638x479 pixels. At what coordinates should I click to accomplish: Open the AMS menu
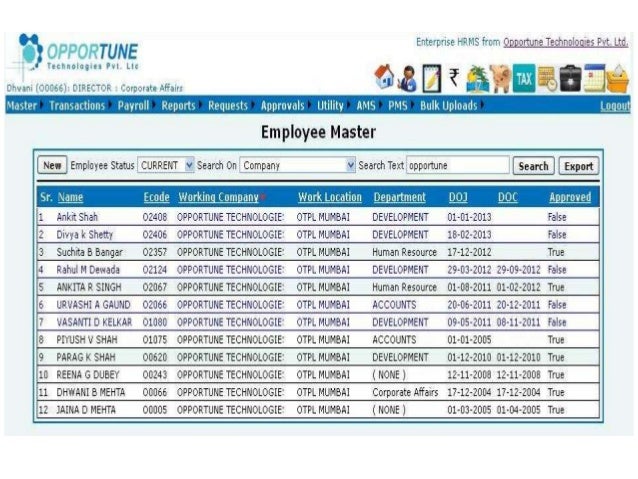(x=366, y=106)
